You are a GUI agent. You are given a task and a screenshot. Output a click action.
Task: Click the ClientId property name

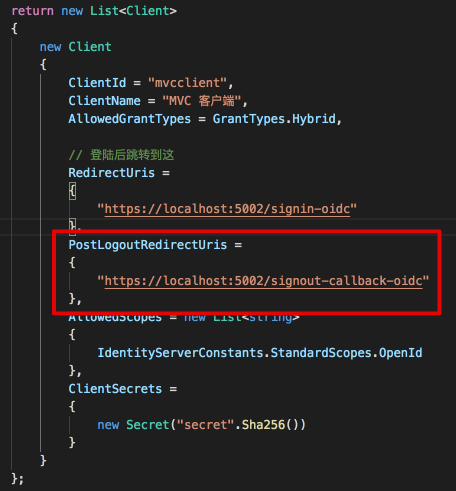(x=97, y=83)
